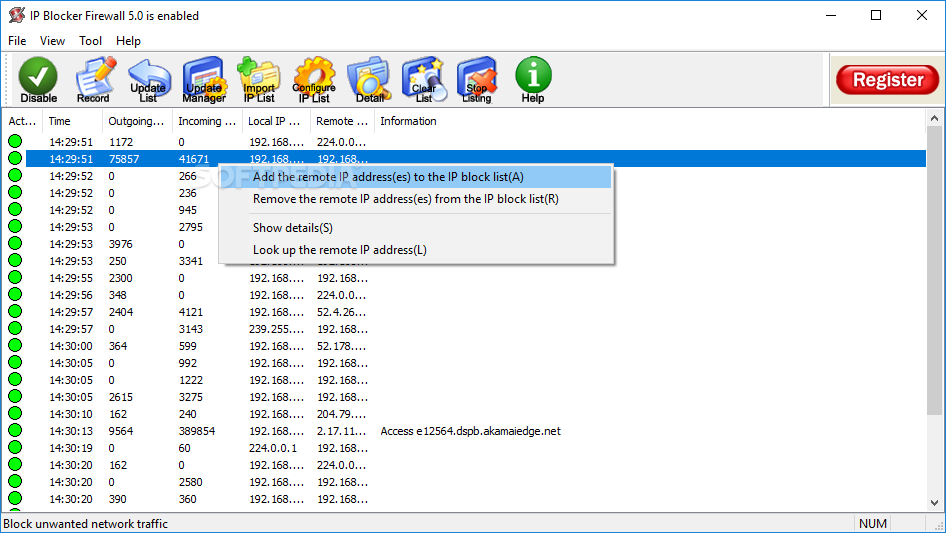Open the Tool menu

click(90, 41)
